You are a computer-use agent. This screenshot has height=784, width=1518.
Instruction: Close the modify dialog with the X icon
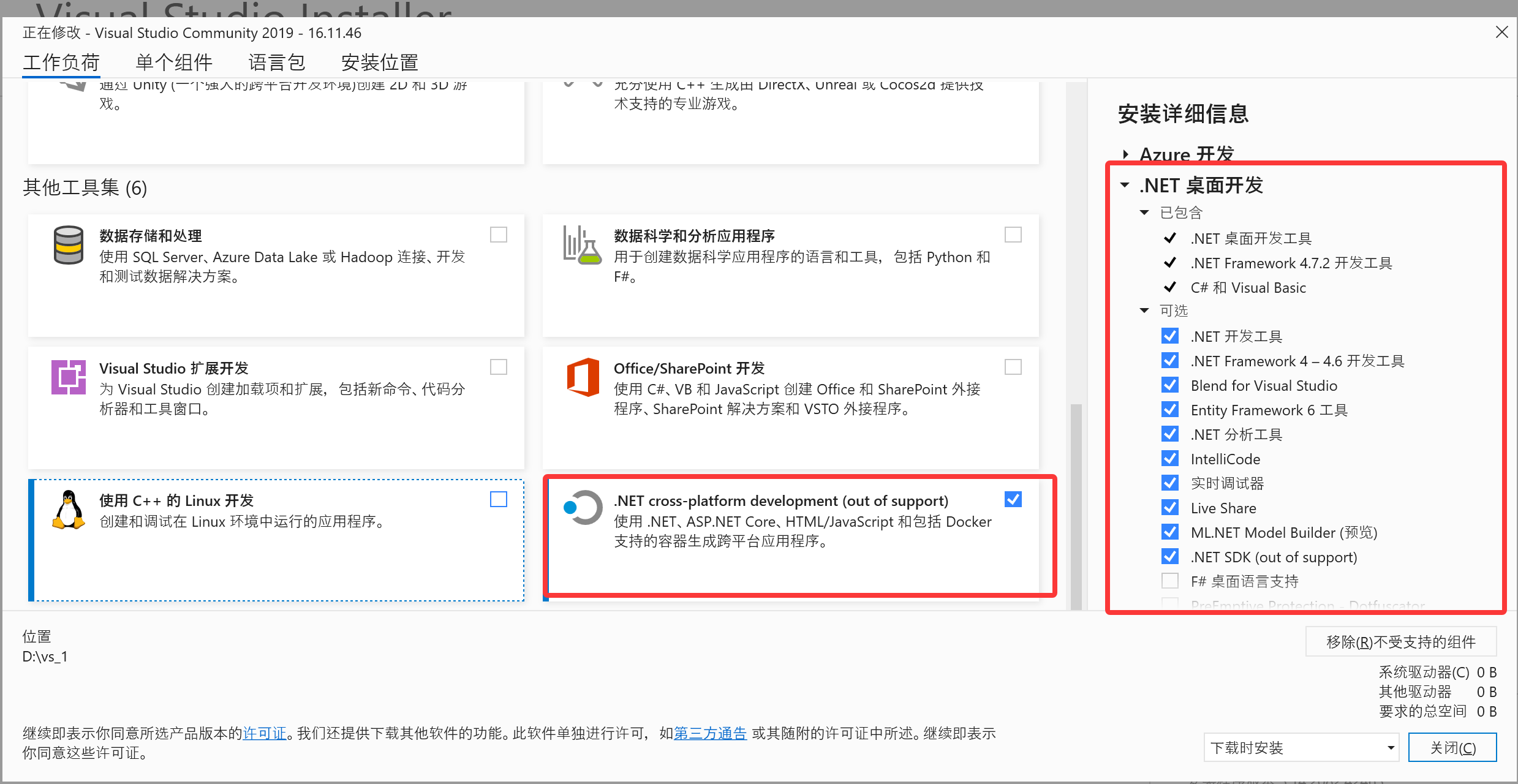[1501, 32]
